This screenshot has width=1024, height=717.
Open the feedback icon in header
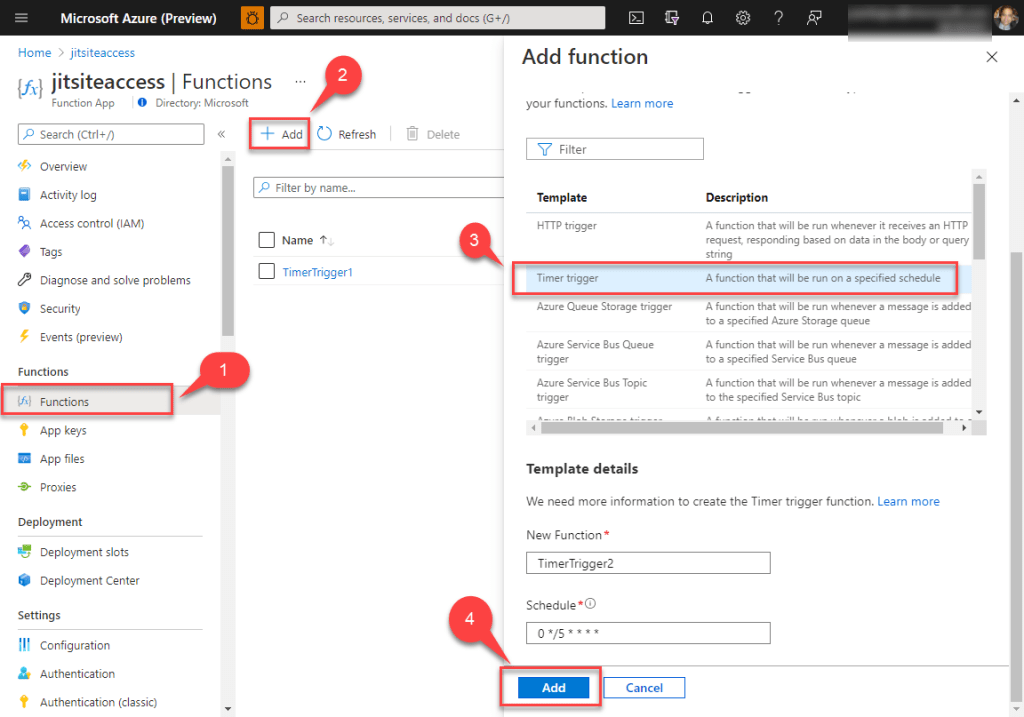(x=815, y=18)
